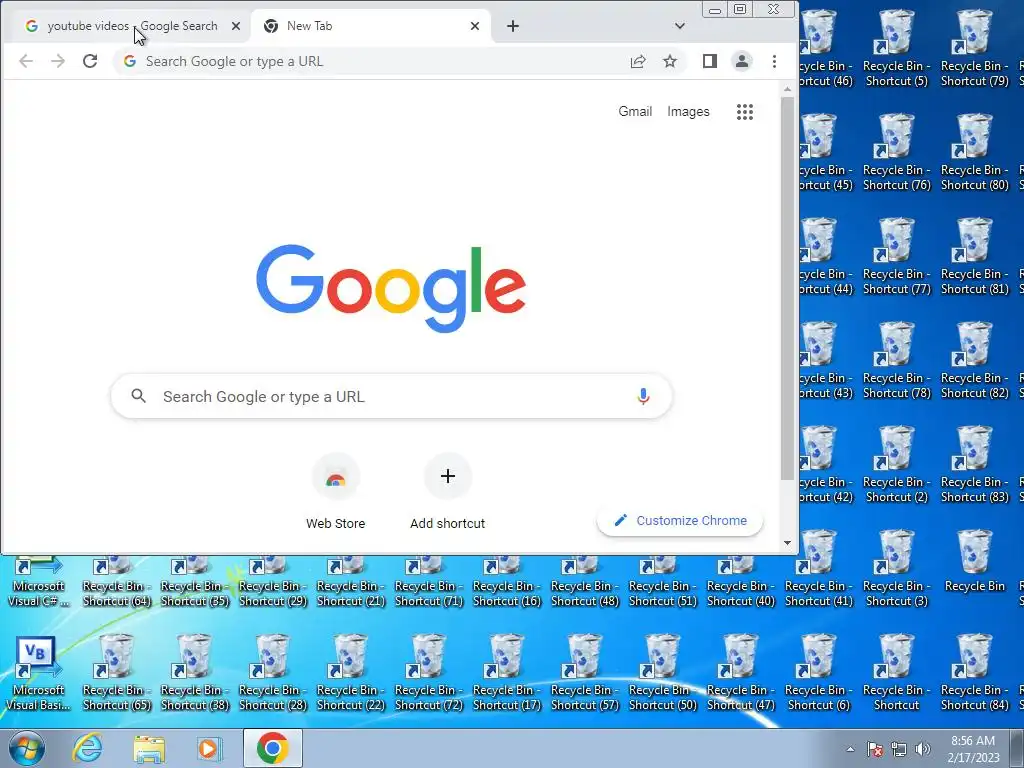The height and width of the screenshot is (768, 1024).
Task: Open Chrome's three-dot menu
Action: [x=775, y=61]
